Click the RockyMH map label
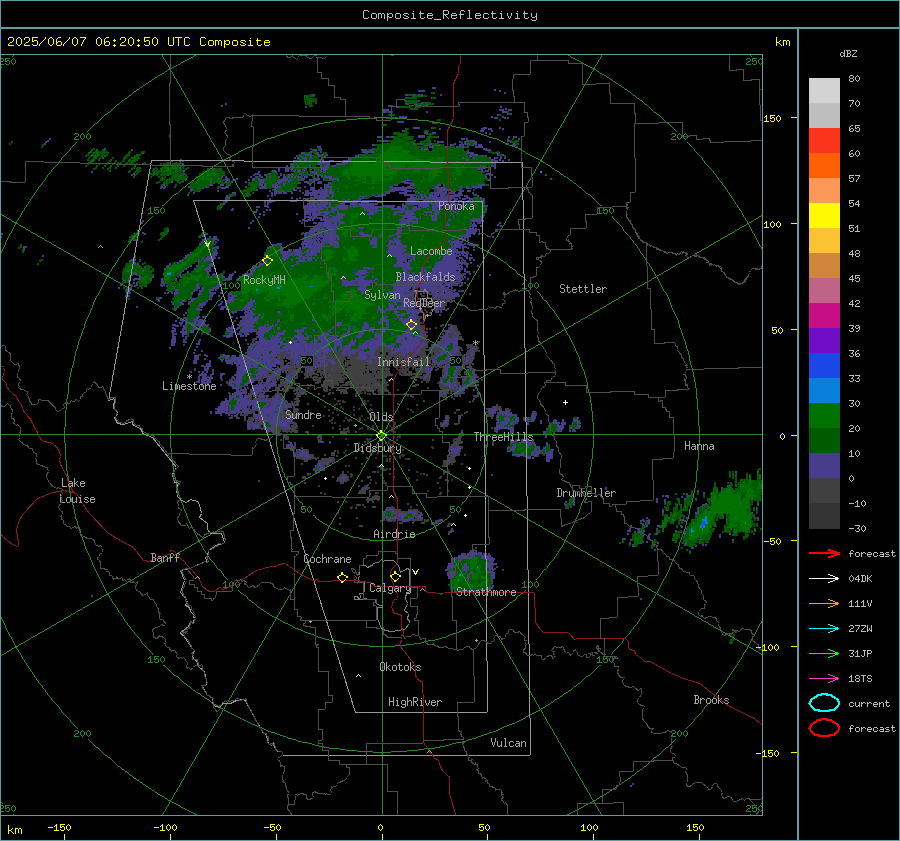This screenshot has height=841, width=900. click(264, 280)
